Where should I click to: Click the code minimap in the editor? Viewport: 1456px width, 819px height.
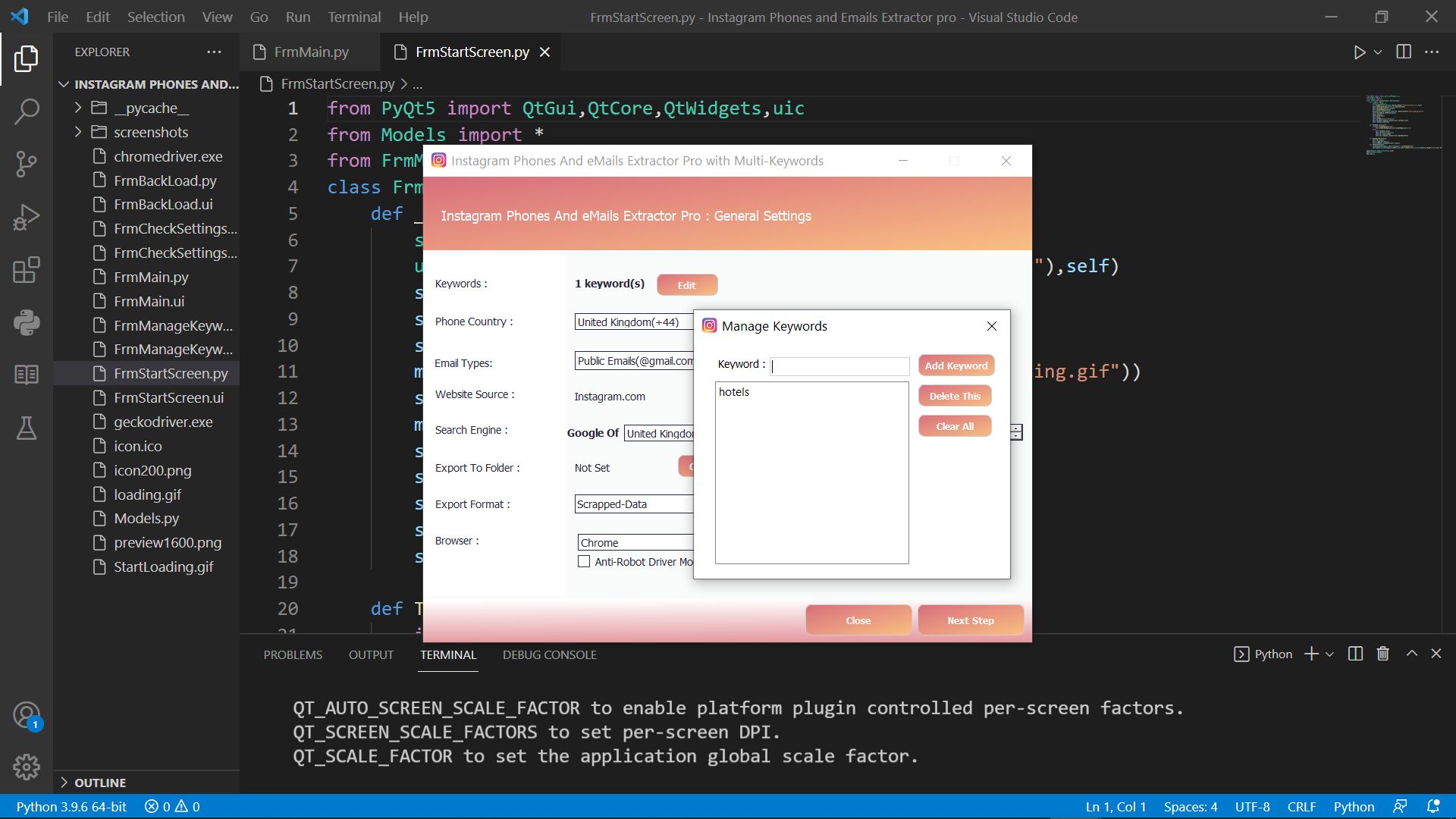click(1403, 125)
